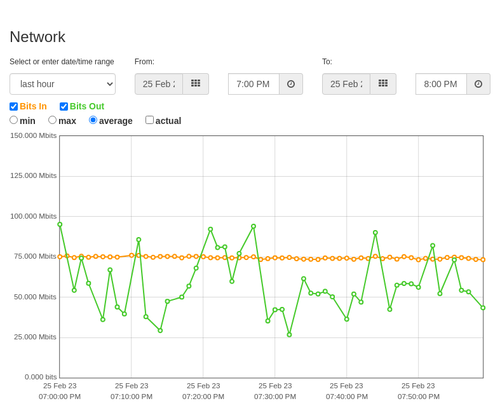Click the 150.000 Mbits axis label
Image resolution: width=500 pixels, height=403 pixels.
point(33,136)
